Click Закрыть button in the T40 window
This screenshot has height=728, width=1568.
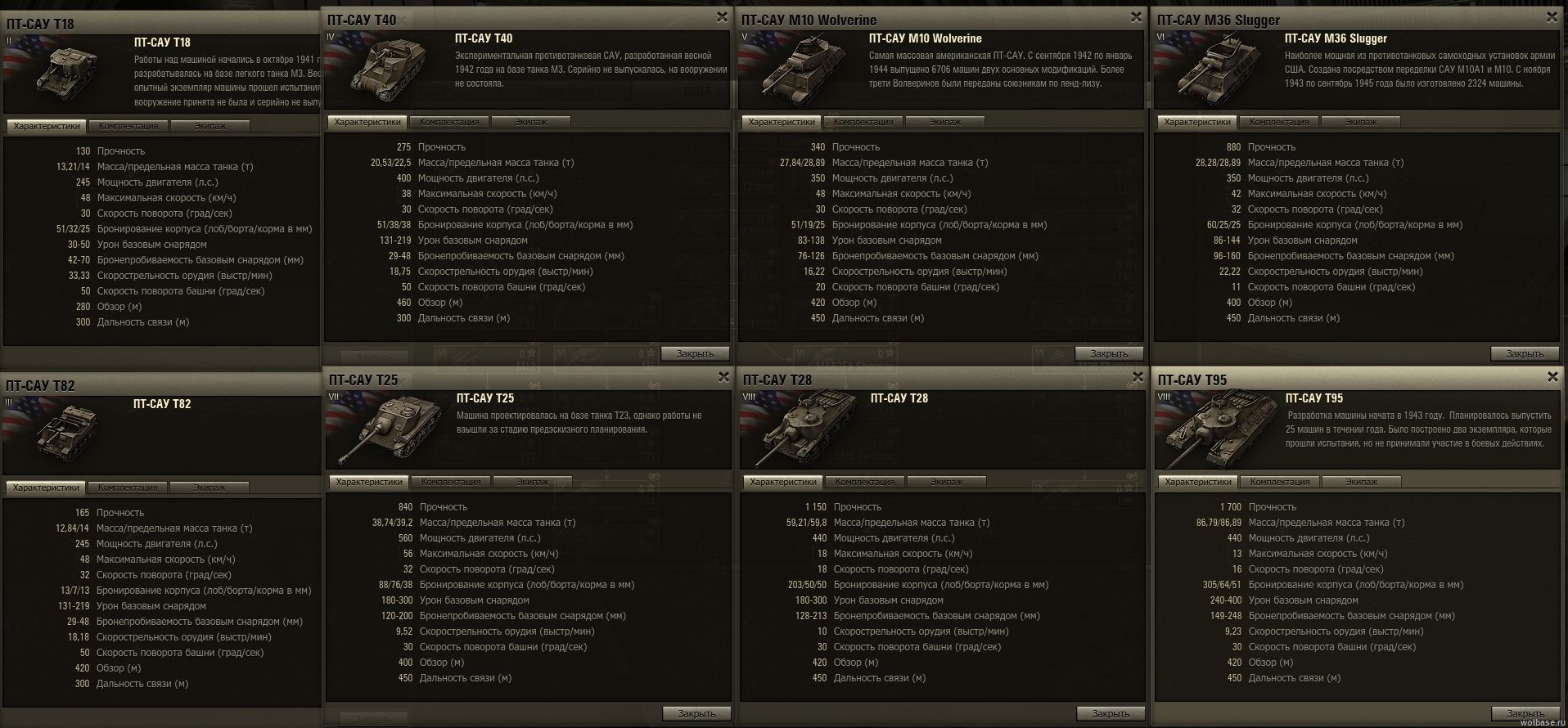[x=696, y=353]
